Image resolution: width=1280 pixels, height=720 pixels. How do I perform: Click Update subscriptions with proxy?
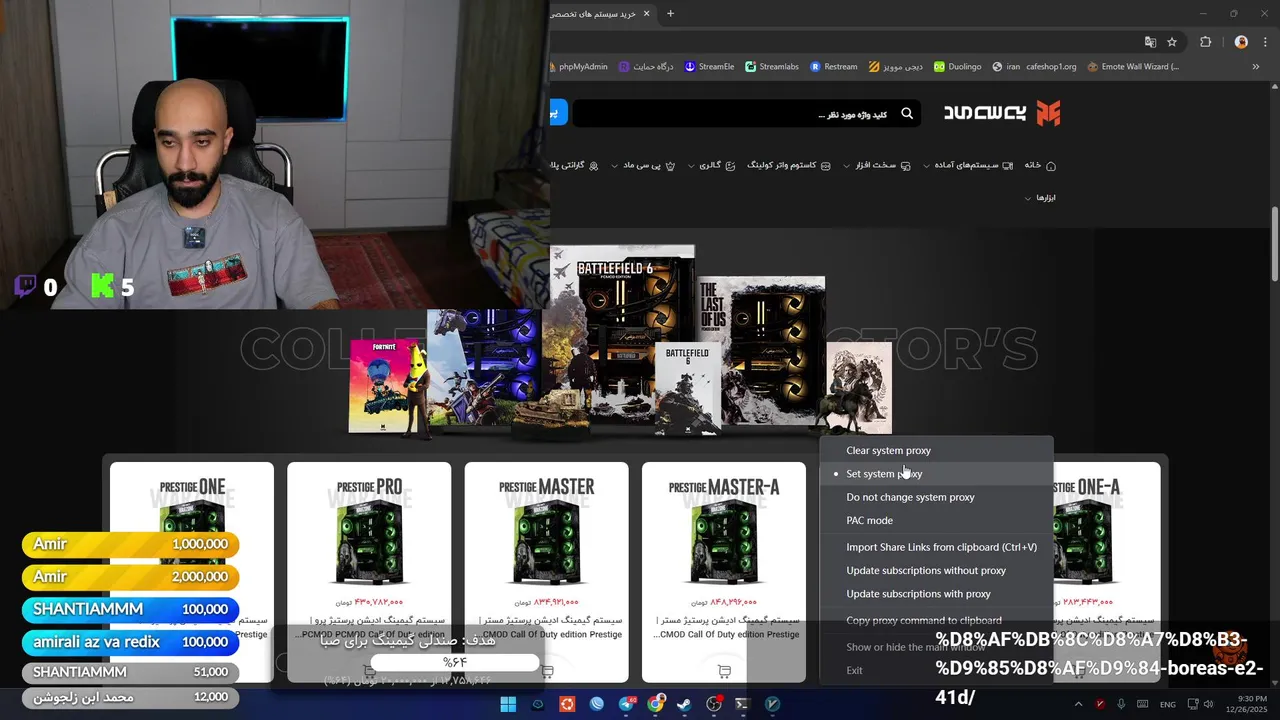pos(936,594)
